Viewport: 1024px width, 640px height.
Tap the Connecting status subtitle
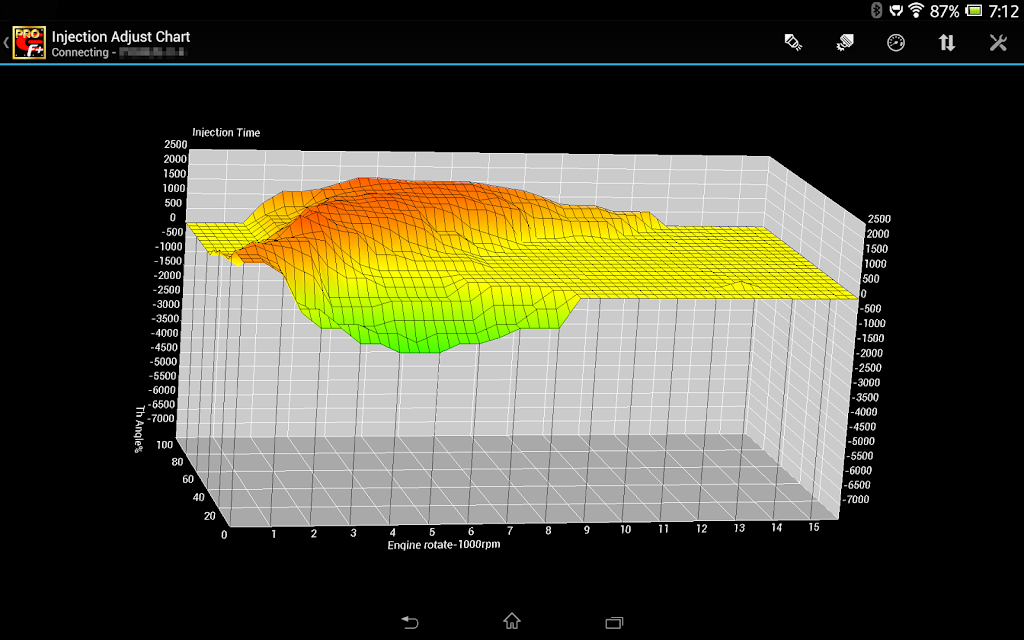(x=120, y=52)
